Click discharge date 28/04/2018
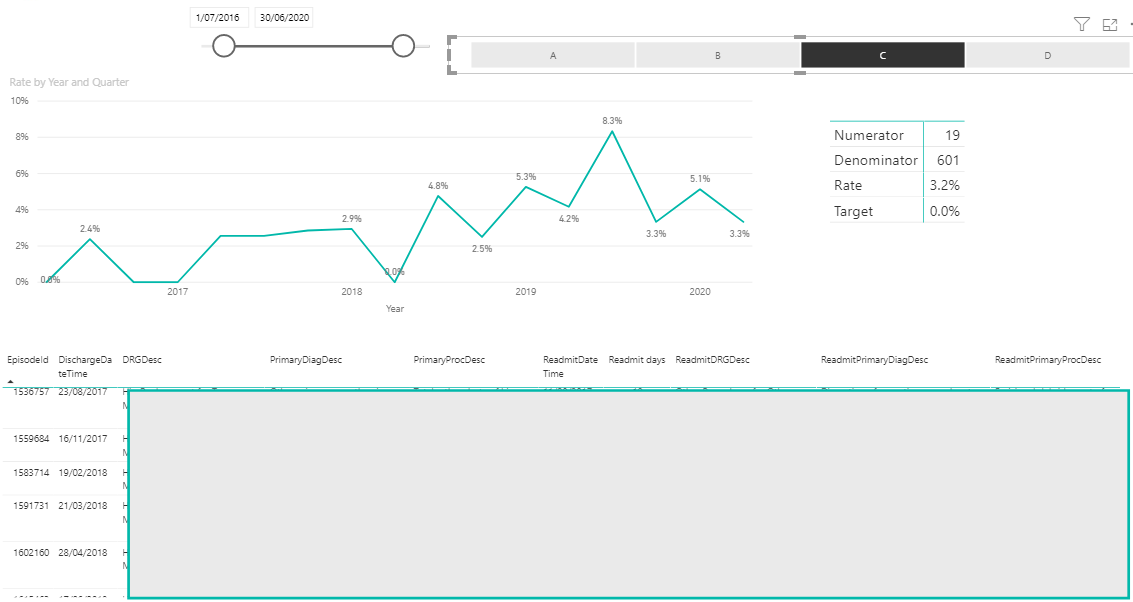The height and width of the screenshot is (602, 1133). [82, 553]
